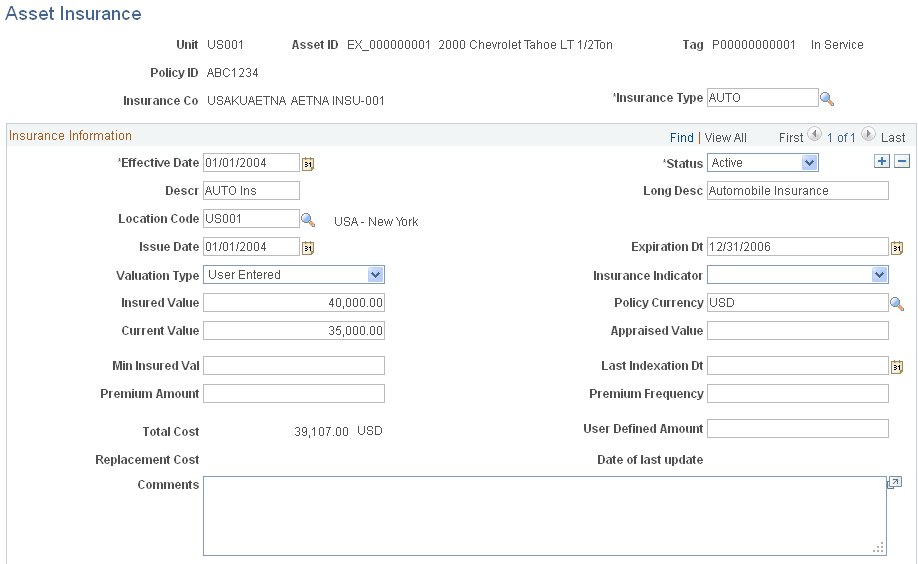Click the Unit value US001
The width and height of the screenshot is (918, 564).
[x=225, y=45]
